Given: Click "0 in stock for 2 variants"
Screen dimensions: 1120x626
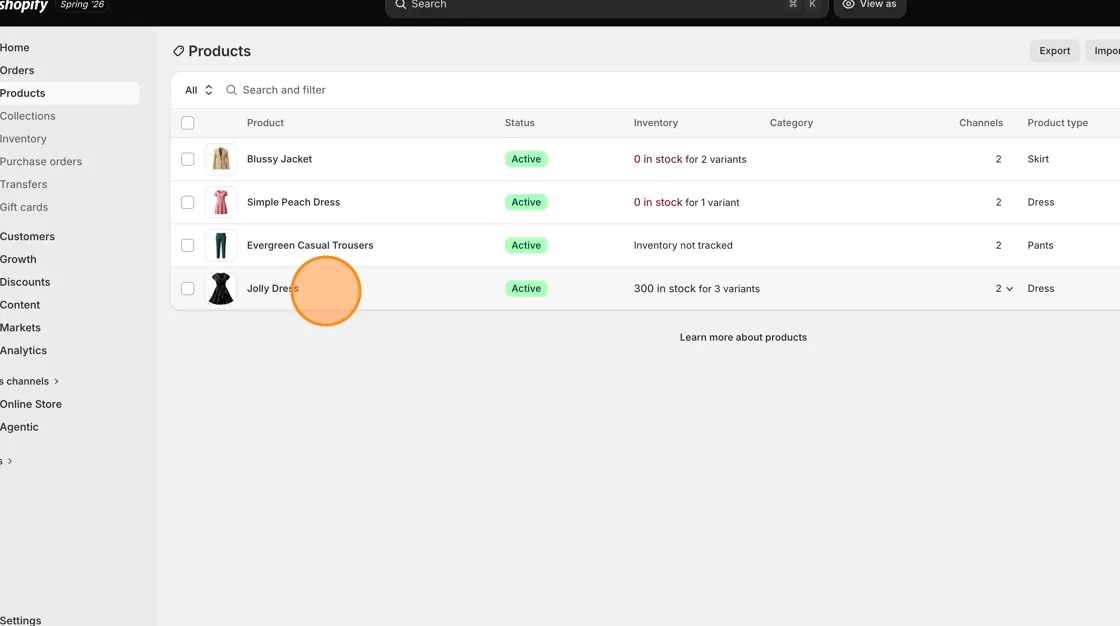Looking at the screenshot, I should [690, 159].
